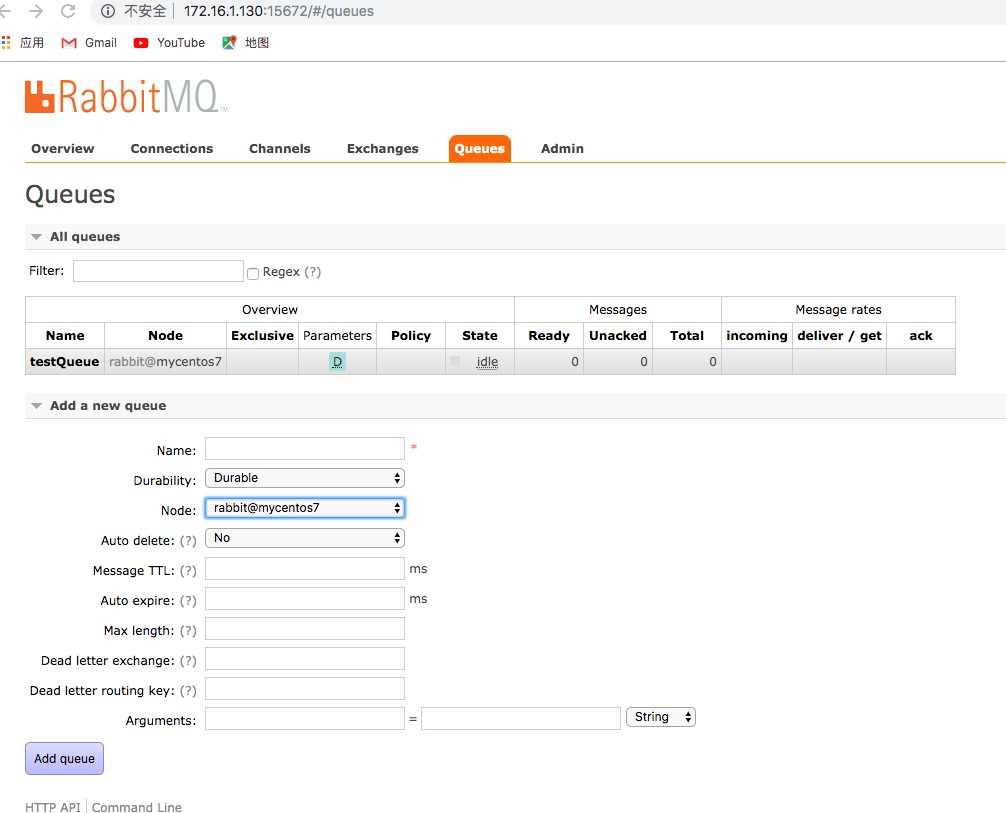Open the Node dropdown rabbit@mycentos7
Image resolution: width=1006 pixels, height=813 pixels.
pyautogui.click(x=305, y=508)
